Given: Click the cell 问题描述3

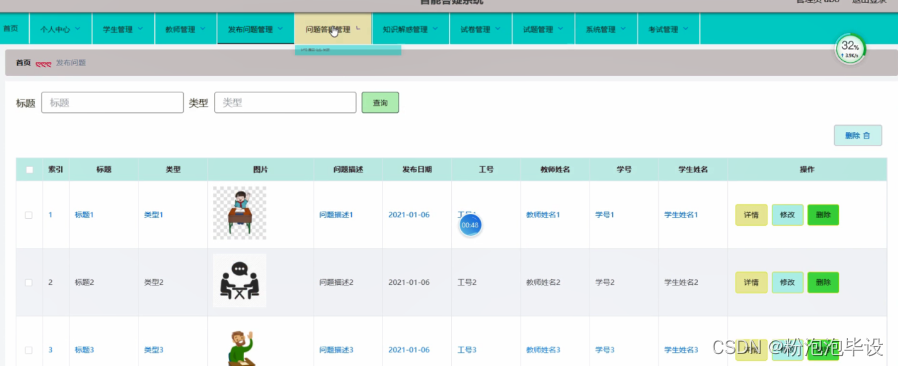Looking at the screenshot, I should [337, 350].
